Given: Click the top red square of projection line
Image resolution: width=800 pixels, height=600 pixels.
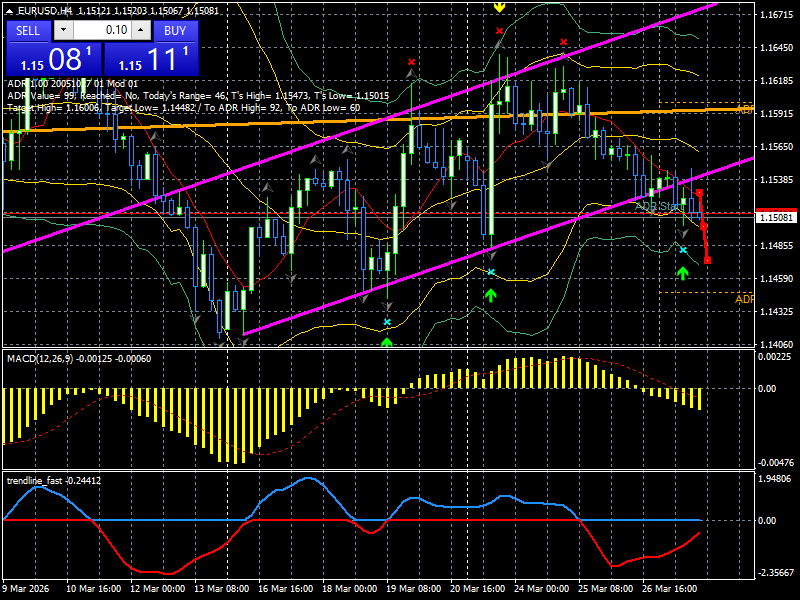Looking at the screenshot, I should (699, 192).
